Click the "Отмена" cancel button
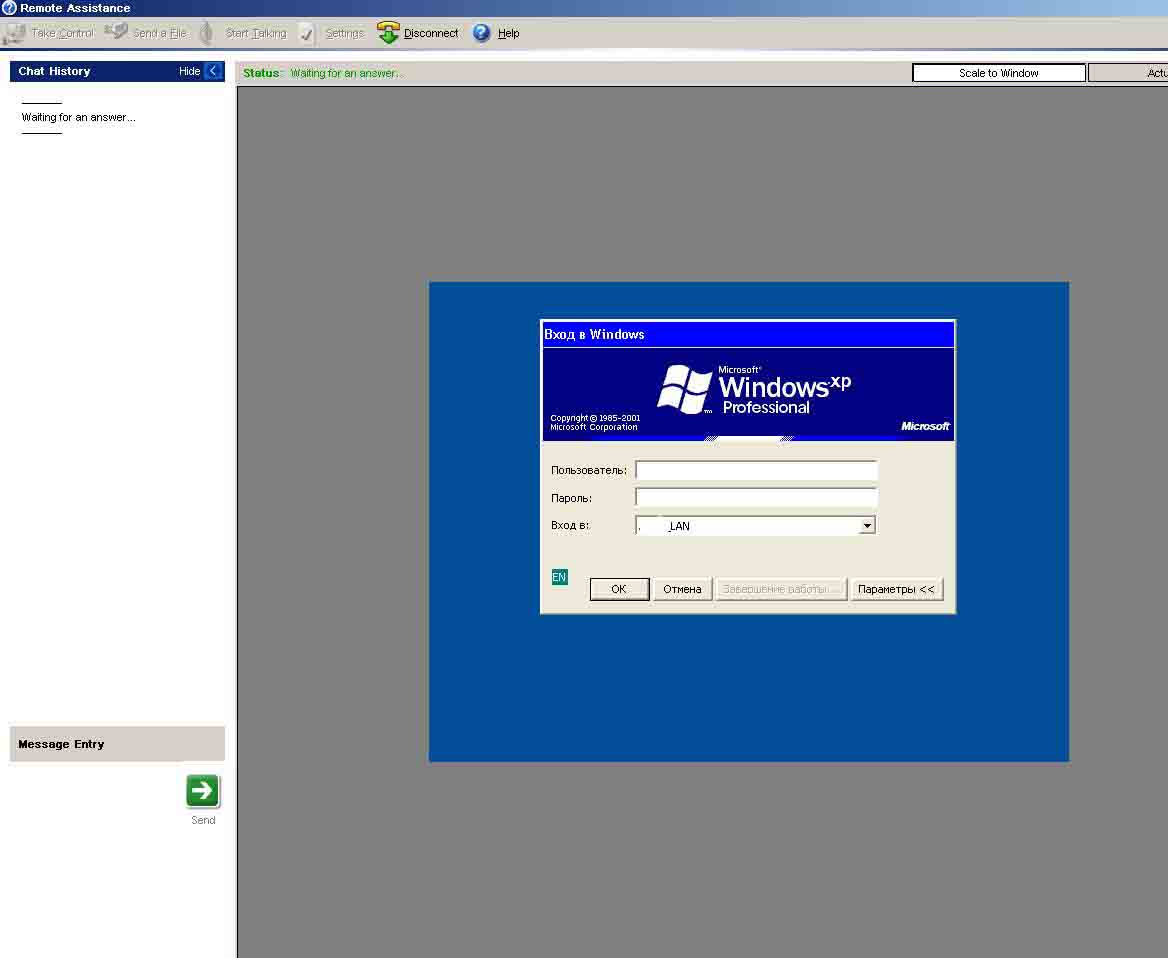1168x958 pixels. (682, 589)
